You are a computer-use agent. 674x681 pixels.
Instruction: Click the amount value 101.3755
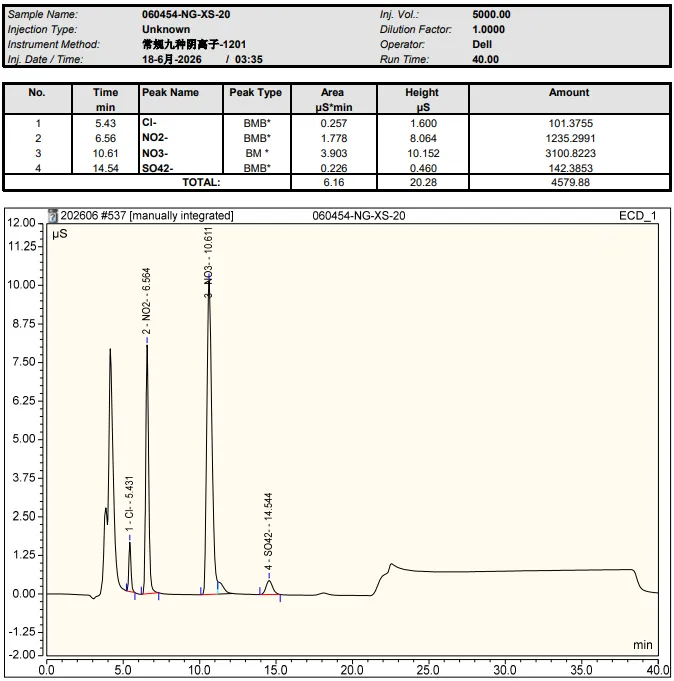pos(571,123)
